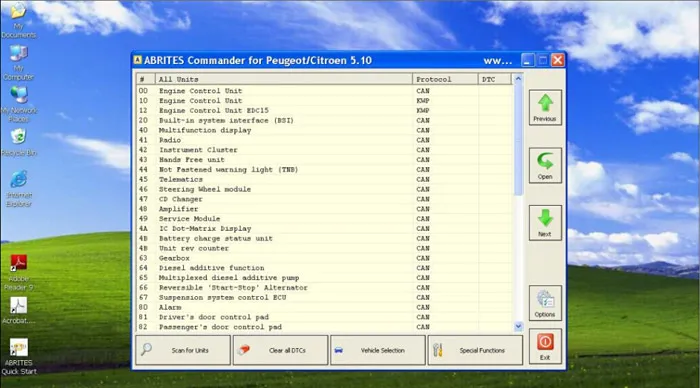Select 'Driver's door control pad' row
The height and width of the screenshot is (388, 700).
[x=325, y=317]
